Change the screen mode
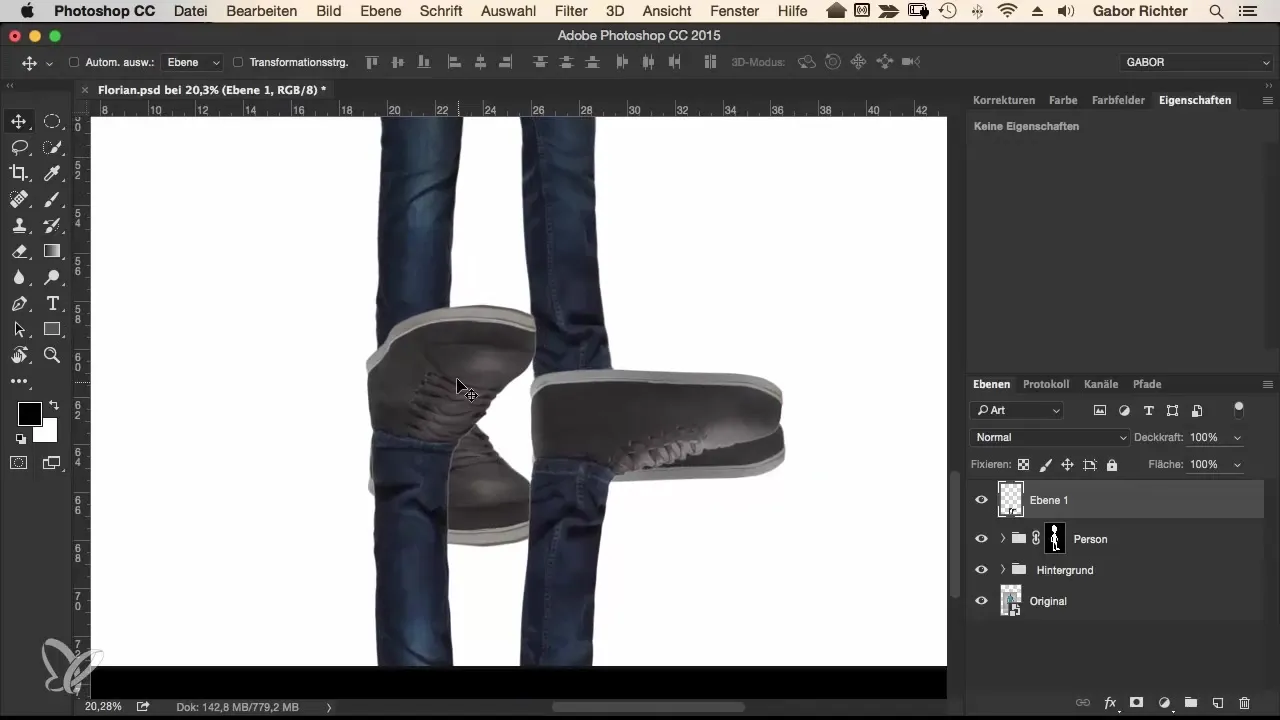This screenshot has height=720, width=1280. [x=52, y=463]
